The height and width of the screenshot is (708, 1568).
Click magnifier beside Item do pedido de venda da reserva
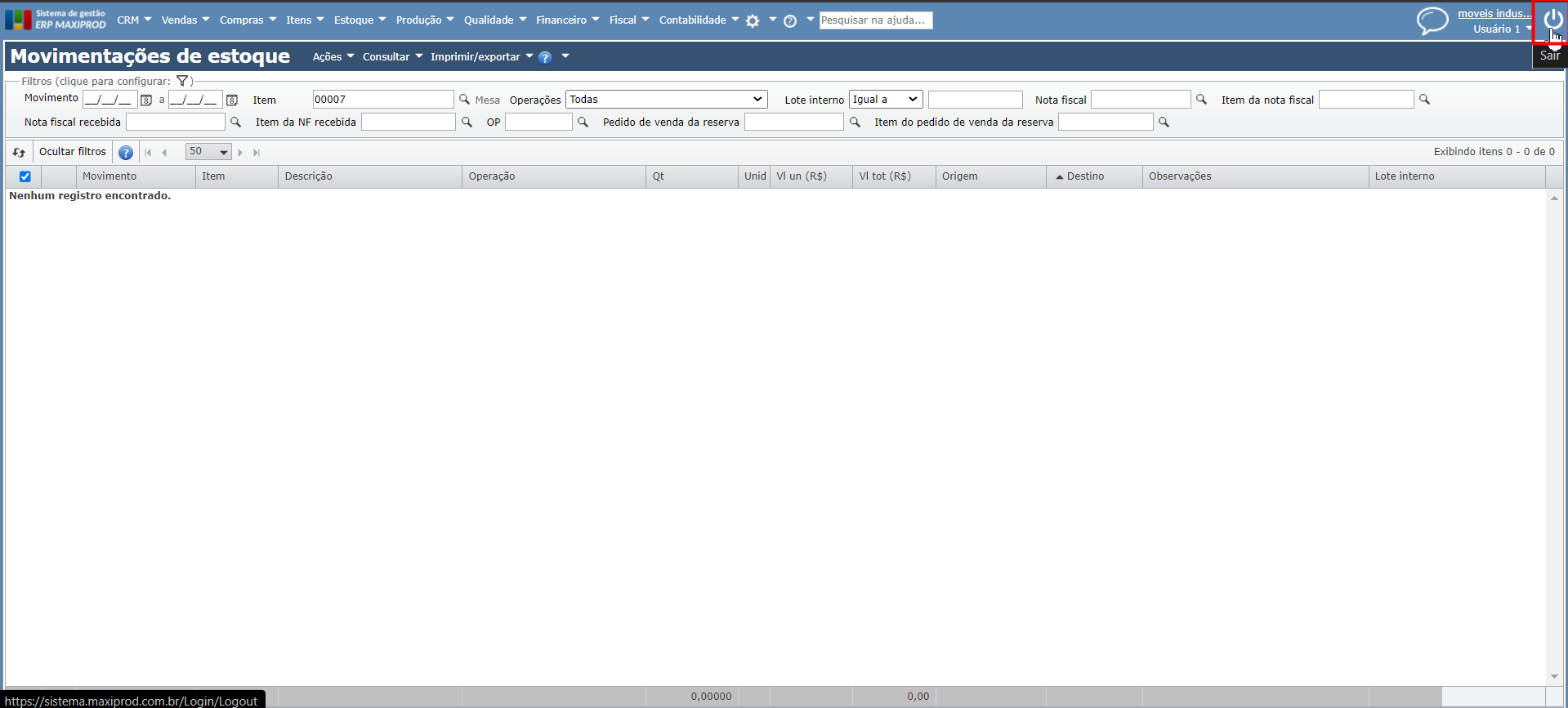click(x=1164, y=122)
